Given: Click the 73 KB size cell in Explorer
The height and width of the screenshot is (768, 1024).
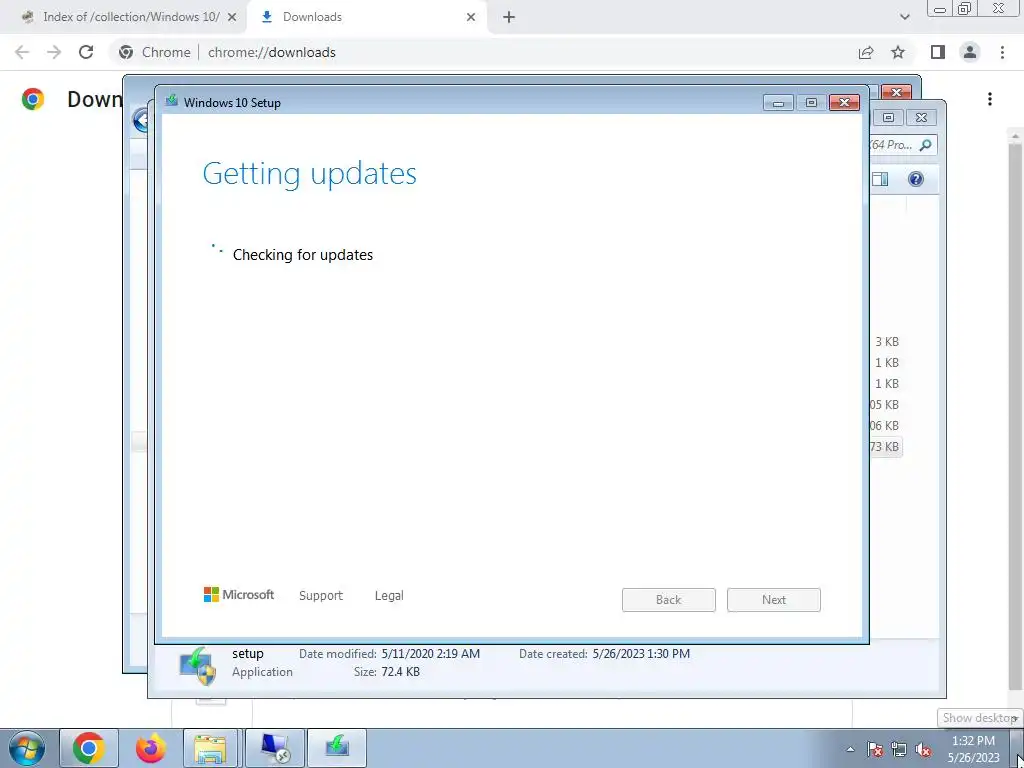Looking at the screenshot, I should (884, 447).
